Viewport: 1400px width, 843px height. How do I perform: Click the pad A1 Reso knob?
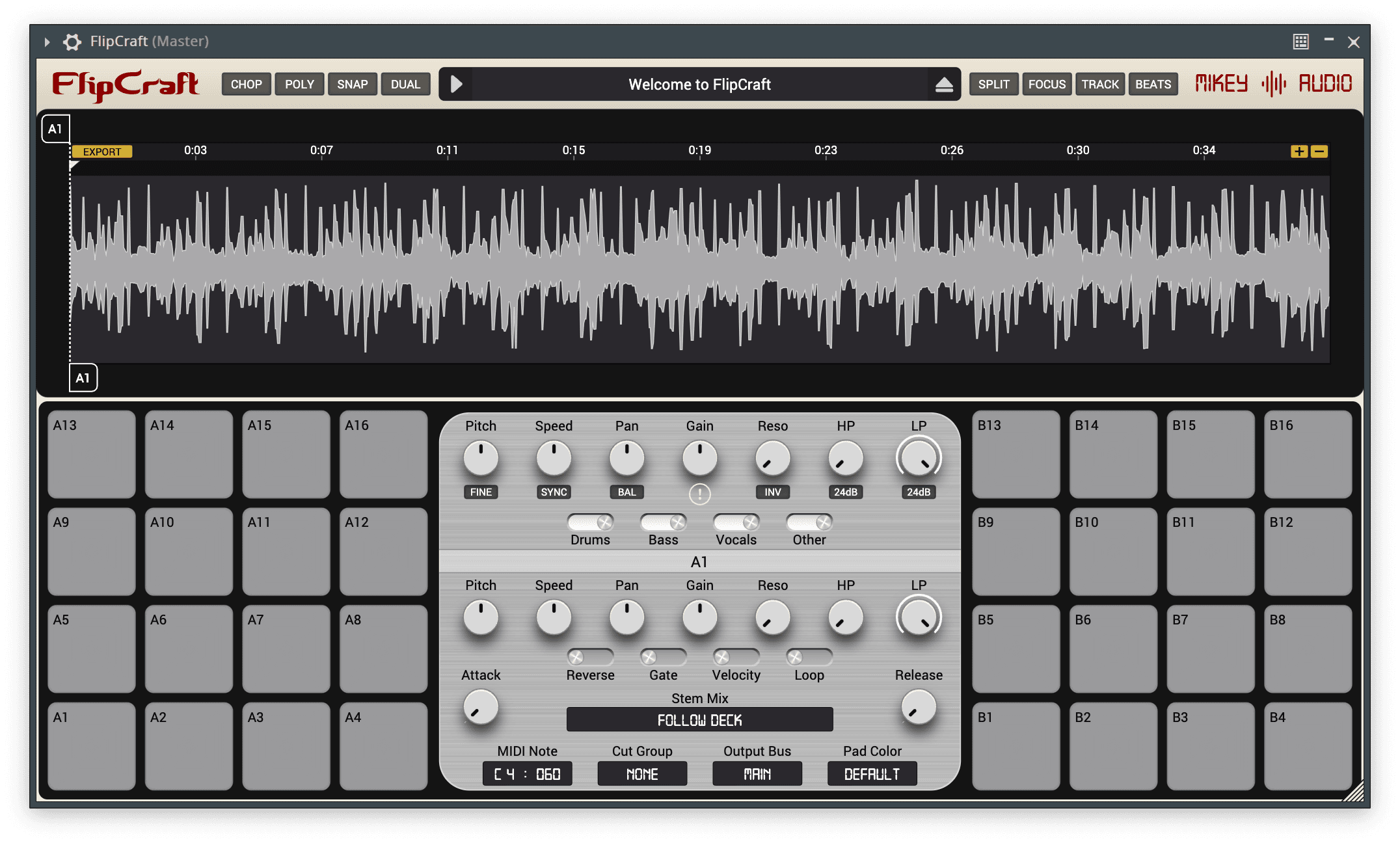point(773,617)
